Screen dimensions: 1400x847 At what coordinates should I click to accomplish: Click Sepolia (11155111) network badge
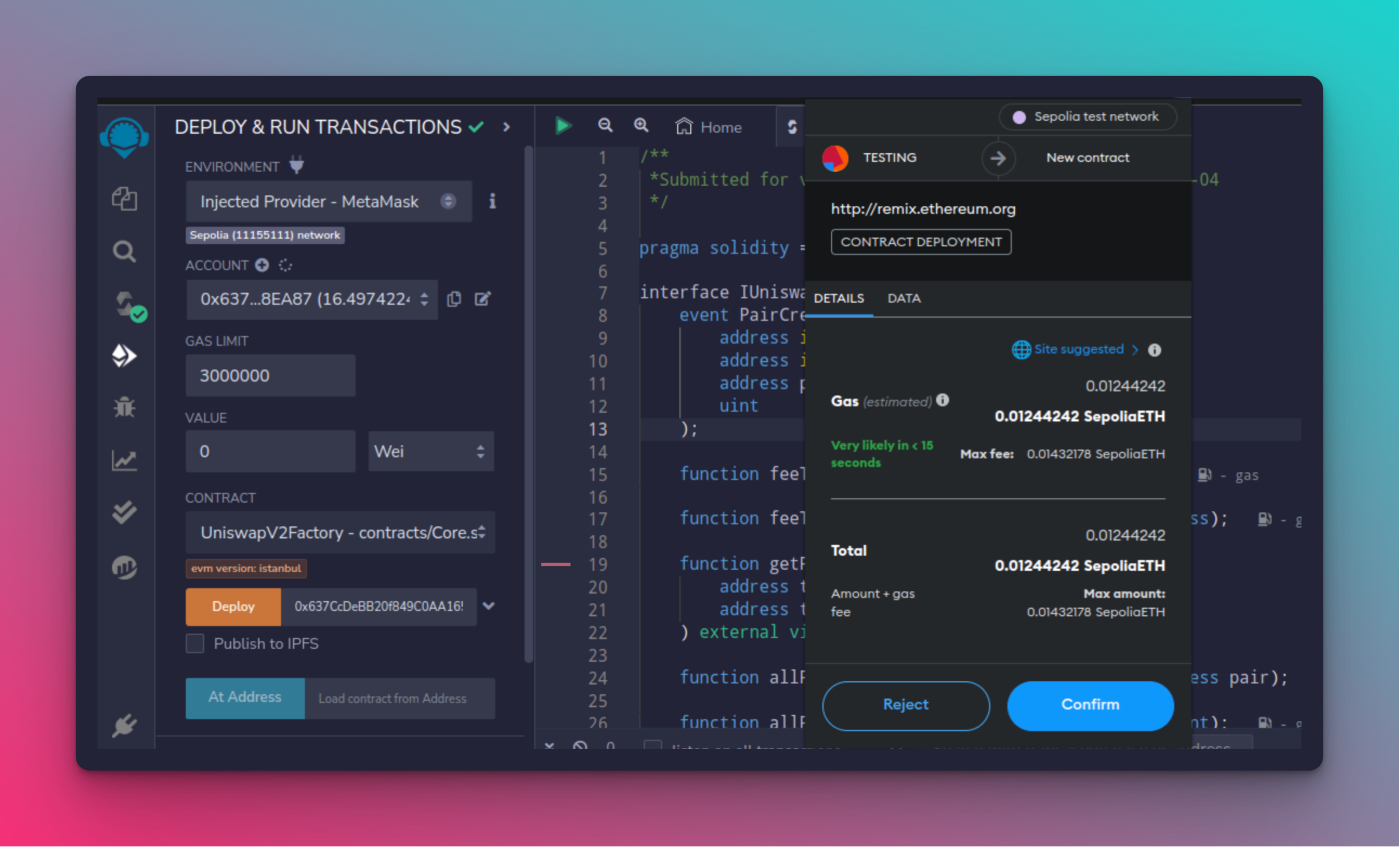click(x=265, y=235)
